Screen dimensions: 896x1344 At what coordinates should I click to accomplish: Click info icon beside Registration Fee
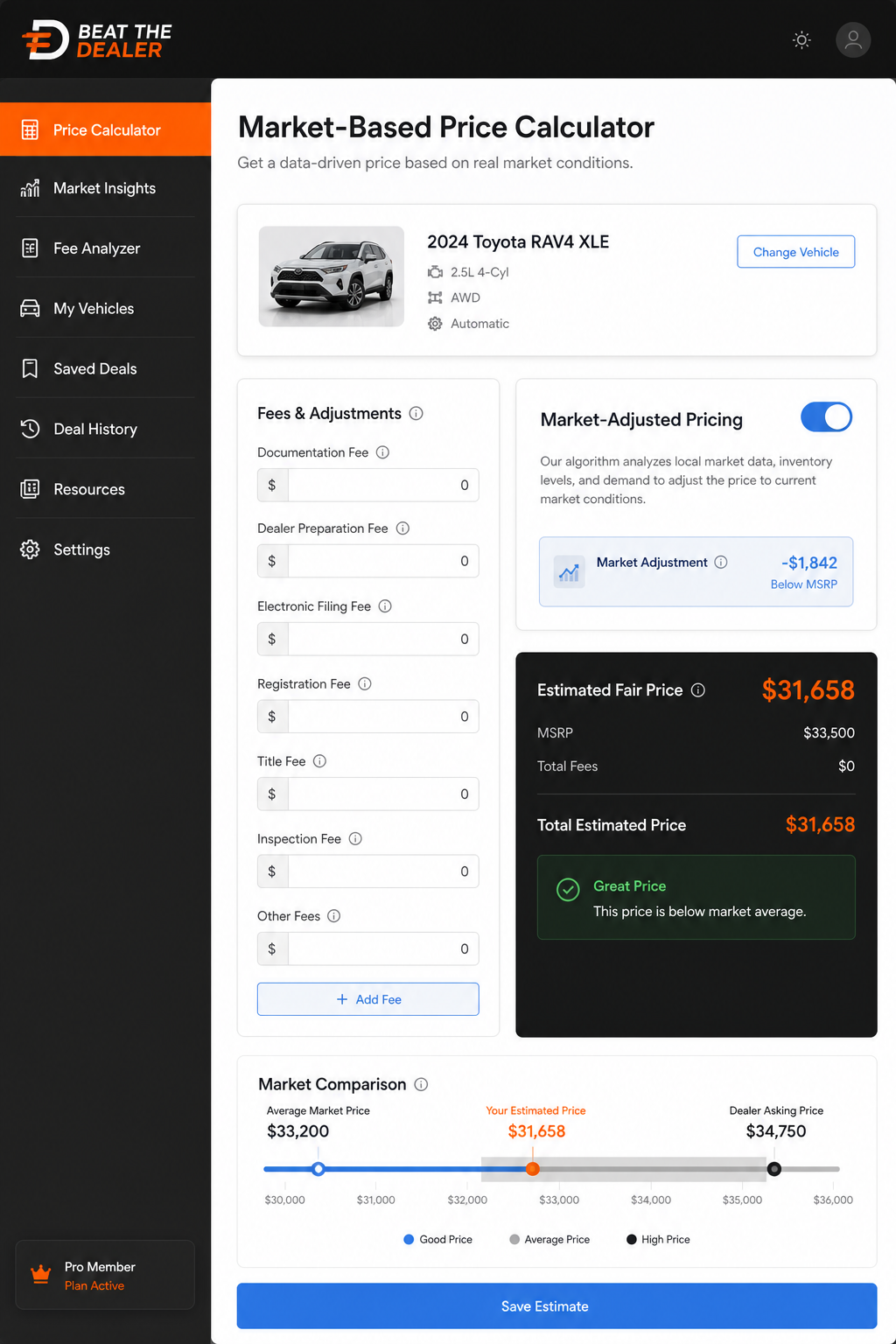tap(365, 684)
